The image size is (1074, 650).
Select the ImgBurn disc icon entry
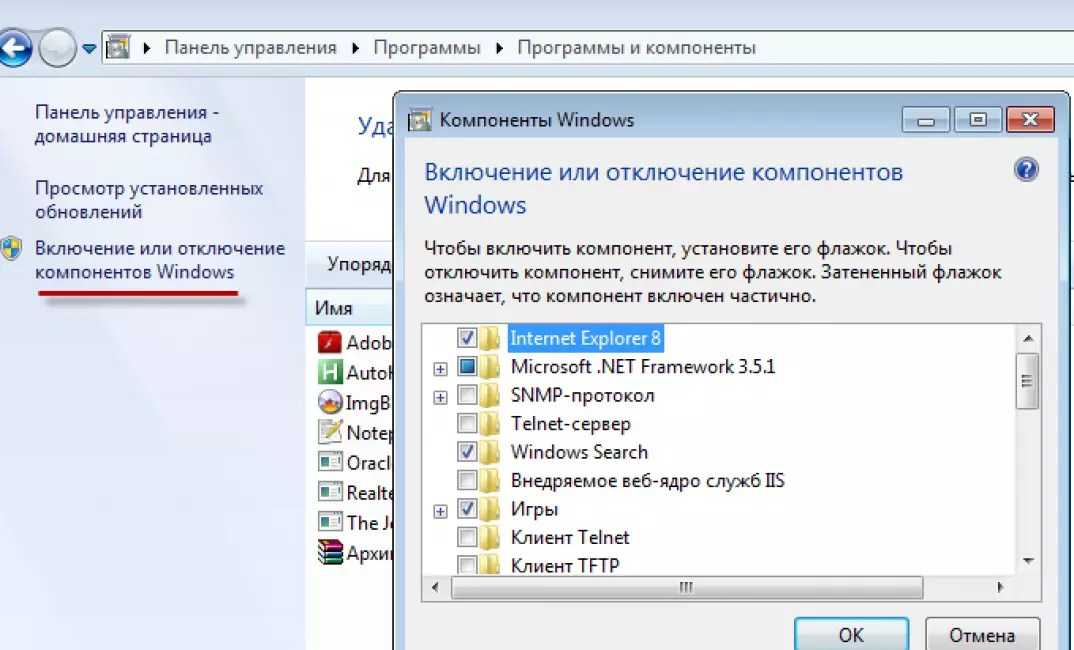[x=329, y=401]
